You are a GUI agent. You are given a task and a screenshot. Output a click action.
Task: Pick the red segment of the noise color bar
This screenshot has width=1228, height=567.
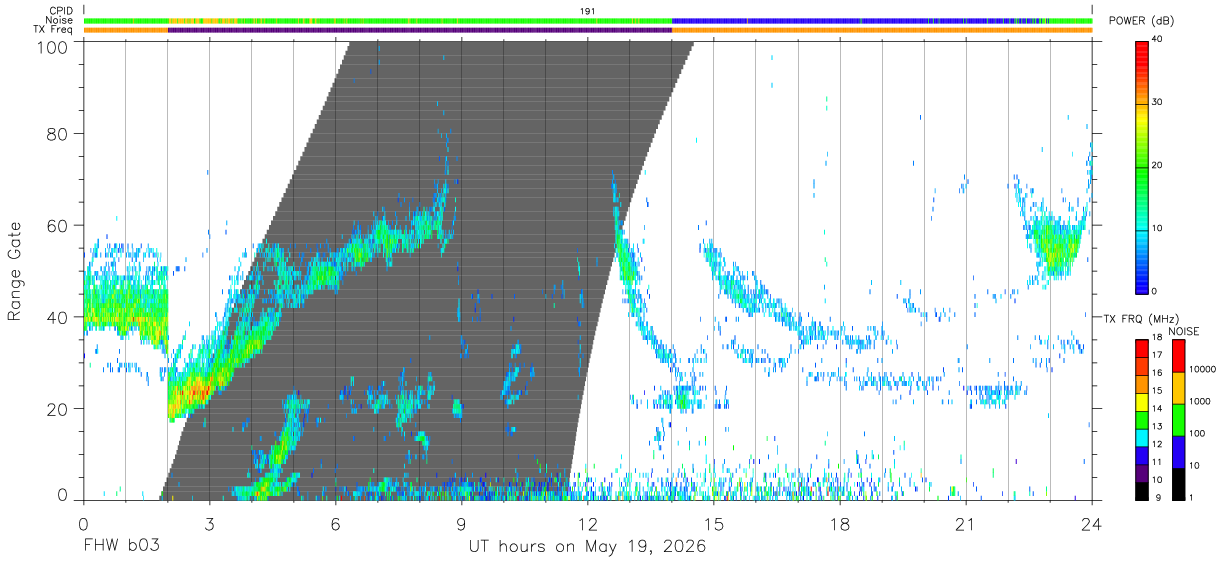(1177, 355)
